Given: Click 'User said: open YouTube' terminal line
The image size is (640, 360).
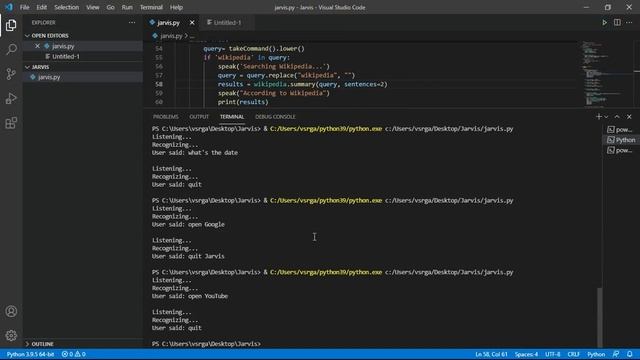Looking at the screenshot, I should (x=190, y=296).
